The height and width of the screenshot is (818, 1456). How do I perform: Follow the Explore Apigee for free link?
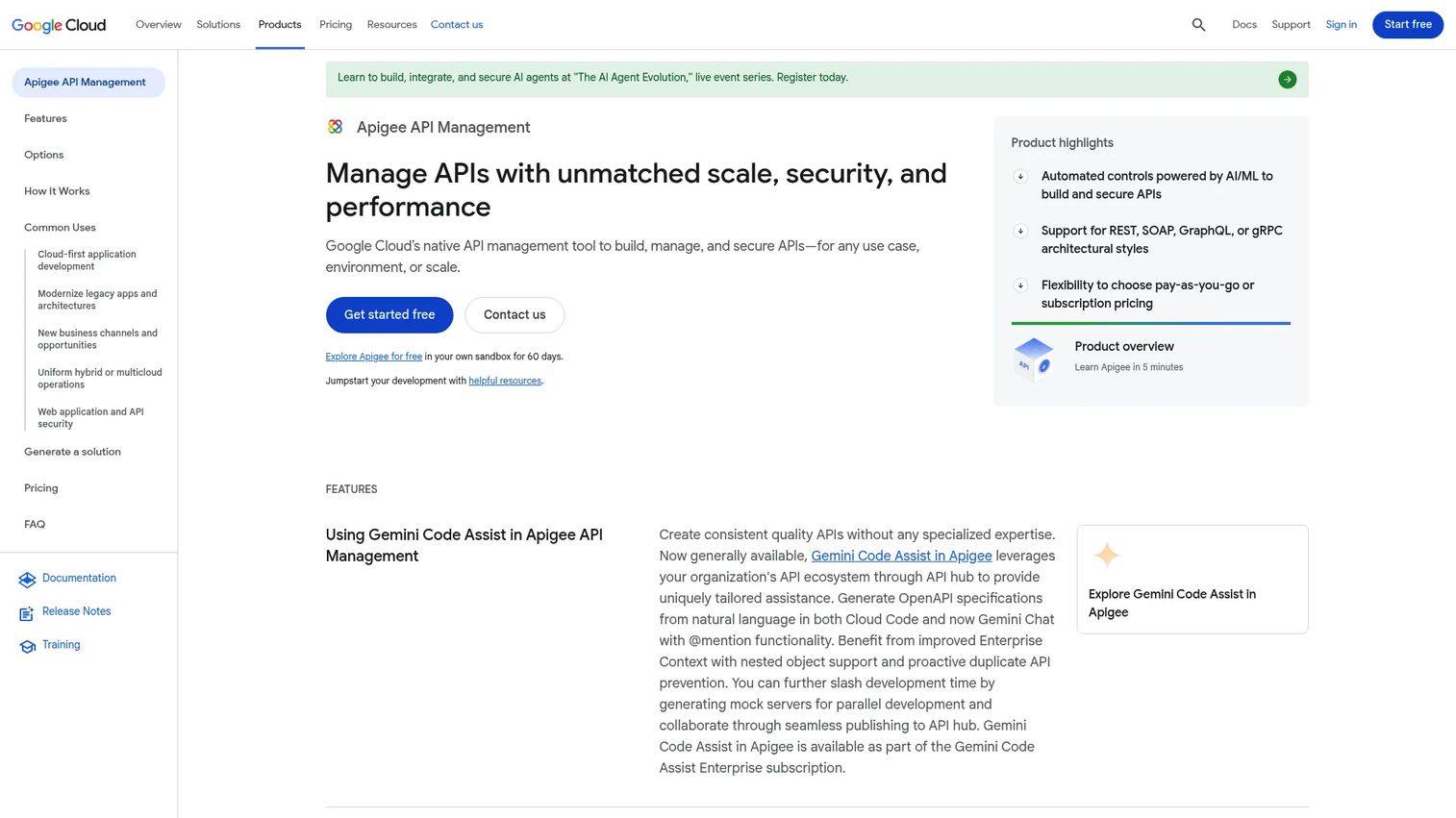[374, 357]
